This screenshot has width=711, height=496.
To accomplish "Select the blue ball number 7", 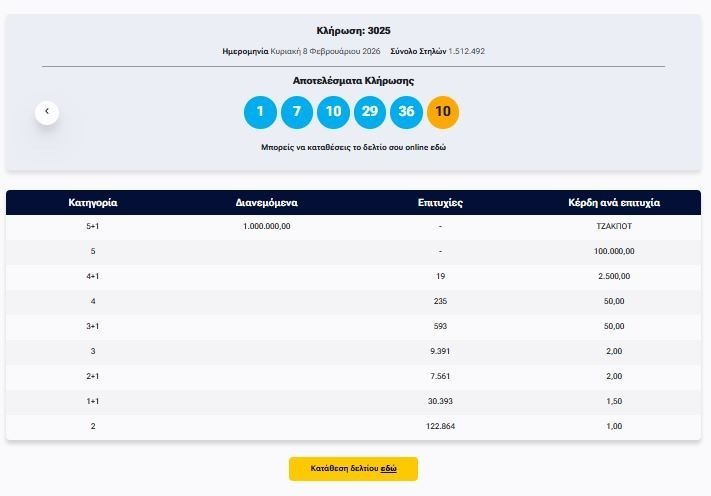I will (x=297, y=112).
